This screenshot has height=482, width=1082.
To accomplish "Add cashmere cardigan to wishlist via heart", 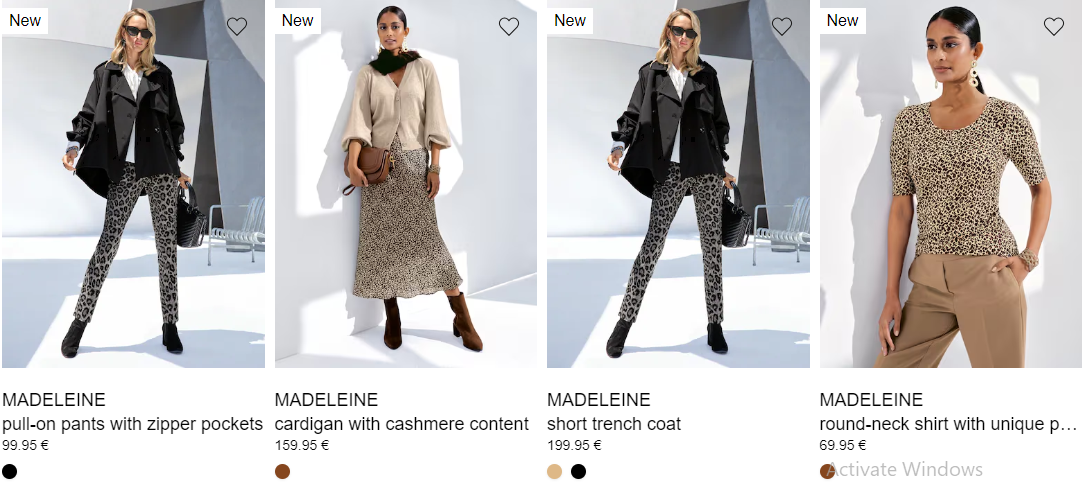I will (x=509, y=26).
